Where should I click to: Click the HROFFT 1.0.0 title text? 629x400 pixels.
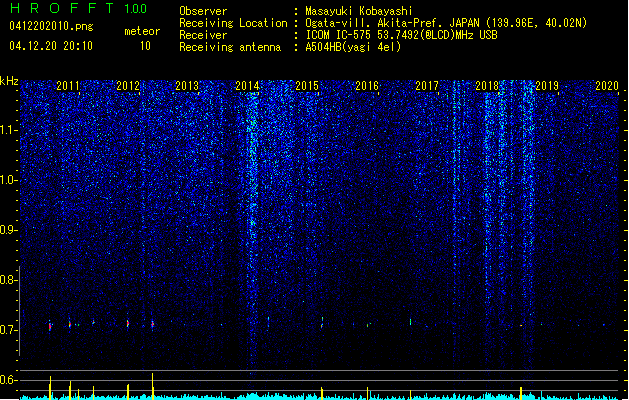tap(78, 8)
